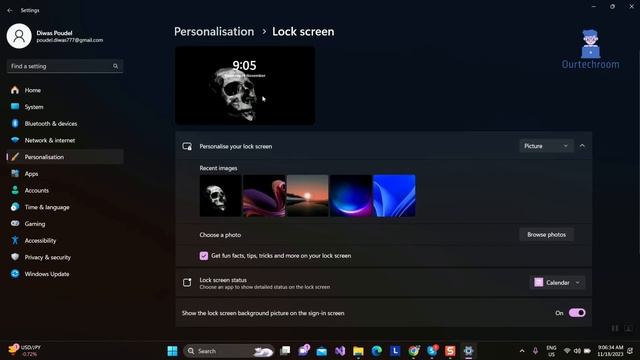Open the Calendar lock screen status dropdown

click(557, 282)
